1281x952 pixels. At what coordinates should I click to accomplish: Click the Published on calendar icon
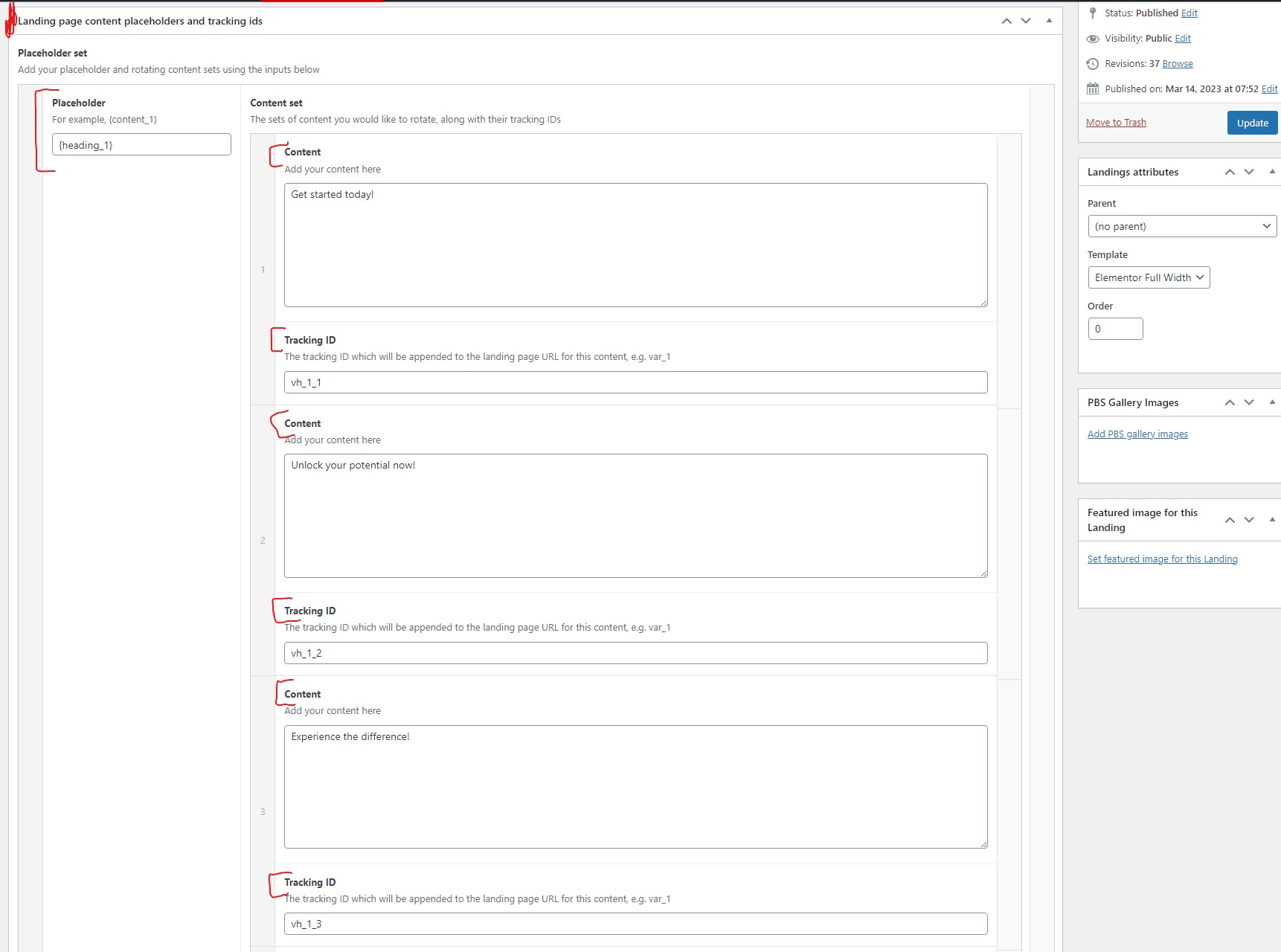(1093, 89)
